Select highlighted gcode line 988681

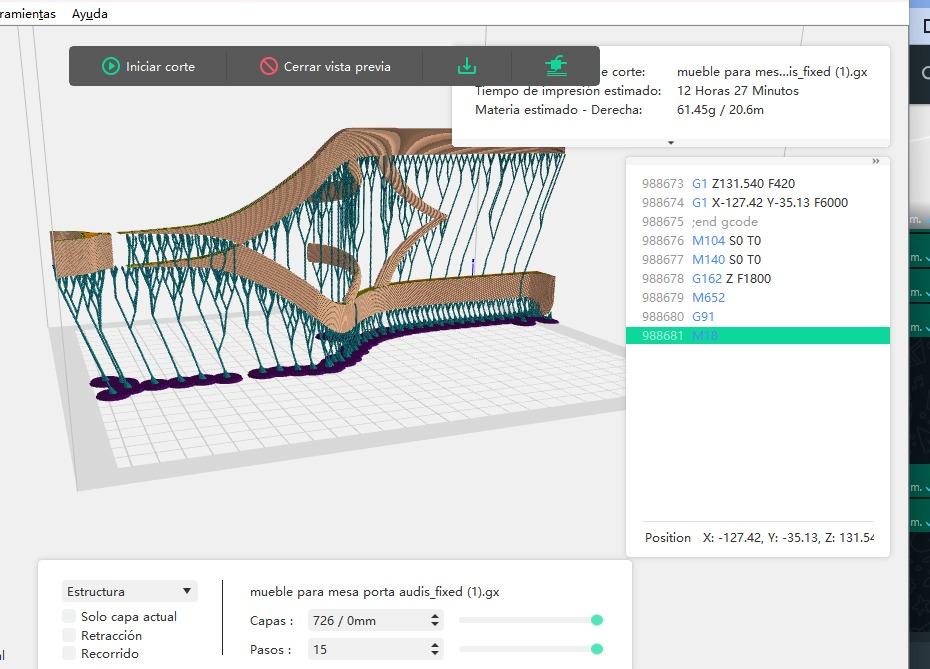(757, 335)
